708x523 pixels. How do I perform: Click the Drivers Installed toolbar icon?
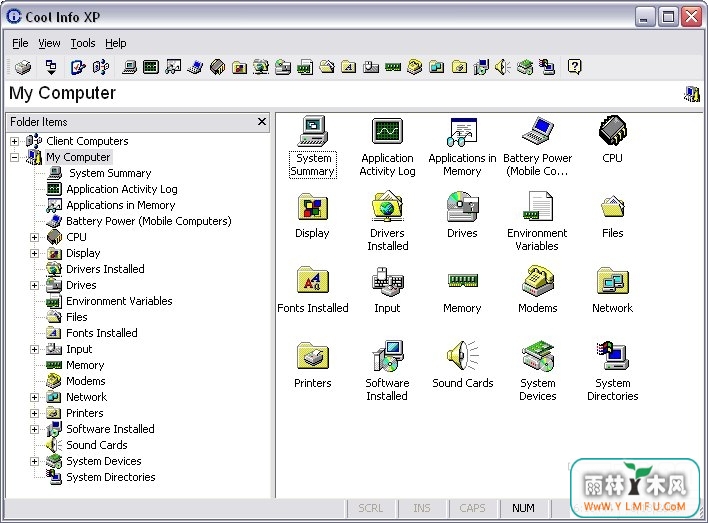[261, 67]
